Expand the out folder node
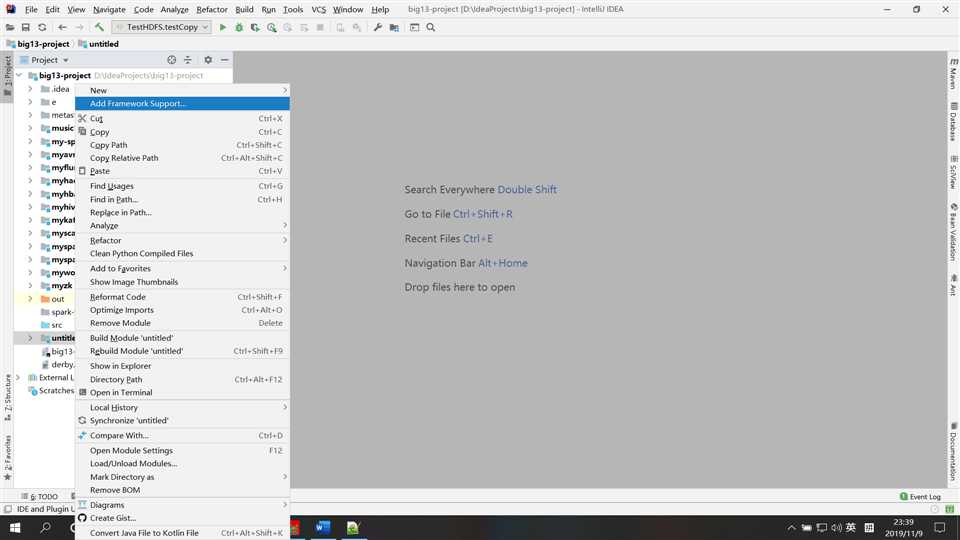960x540 pixels. pyautogui.click(x=30, y=299)
